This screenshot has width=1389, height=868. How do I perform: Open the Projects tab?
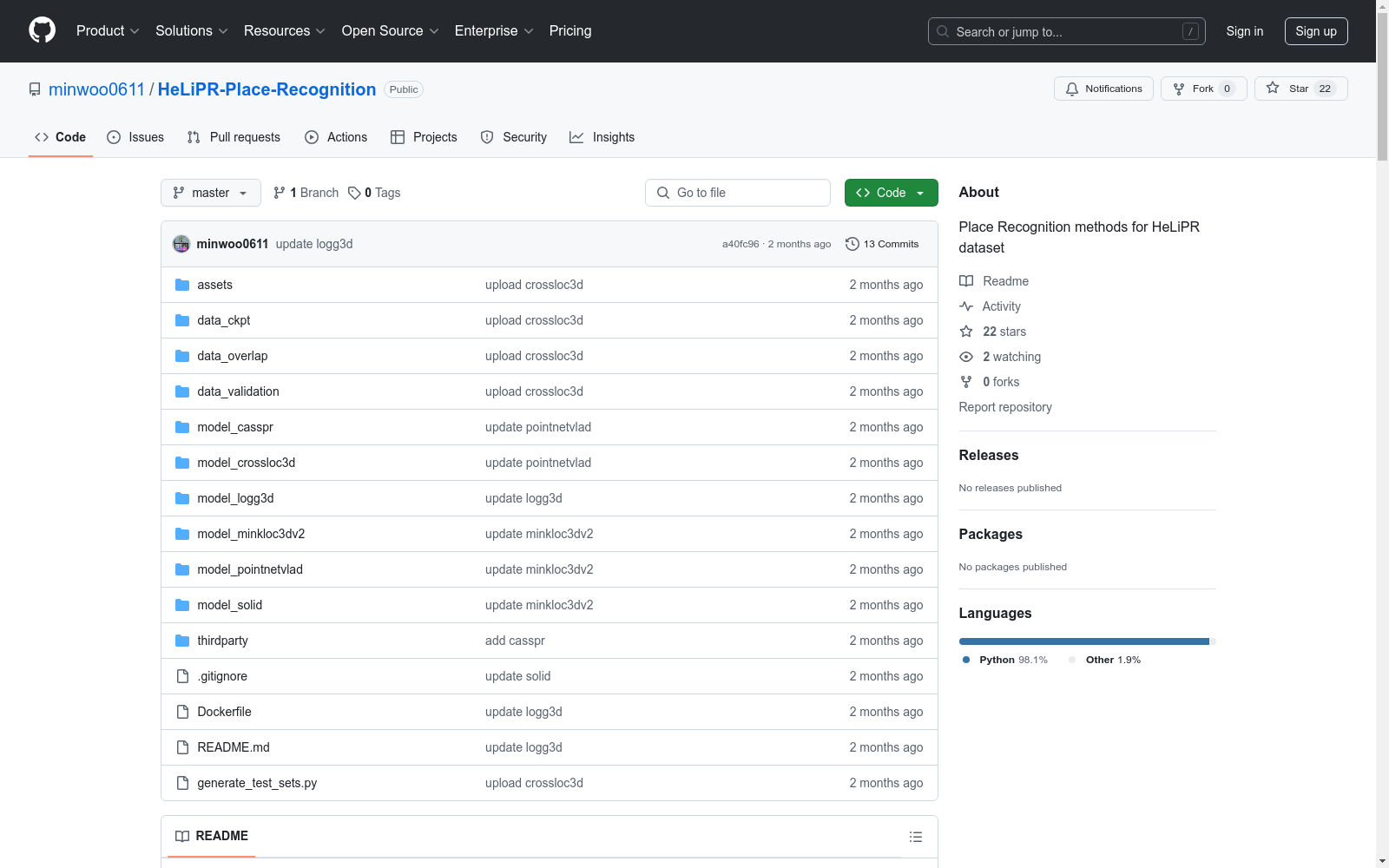coord(424,137)
